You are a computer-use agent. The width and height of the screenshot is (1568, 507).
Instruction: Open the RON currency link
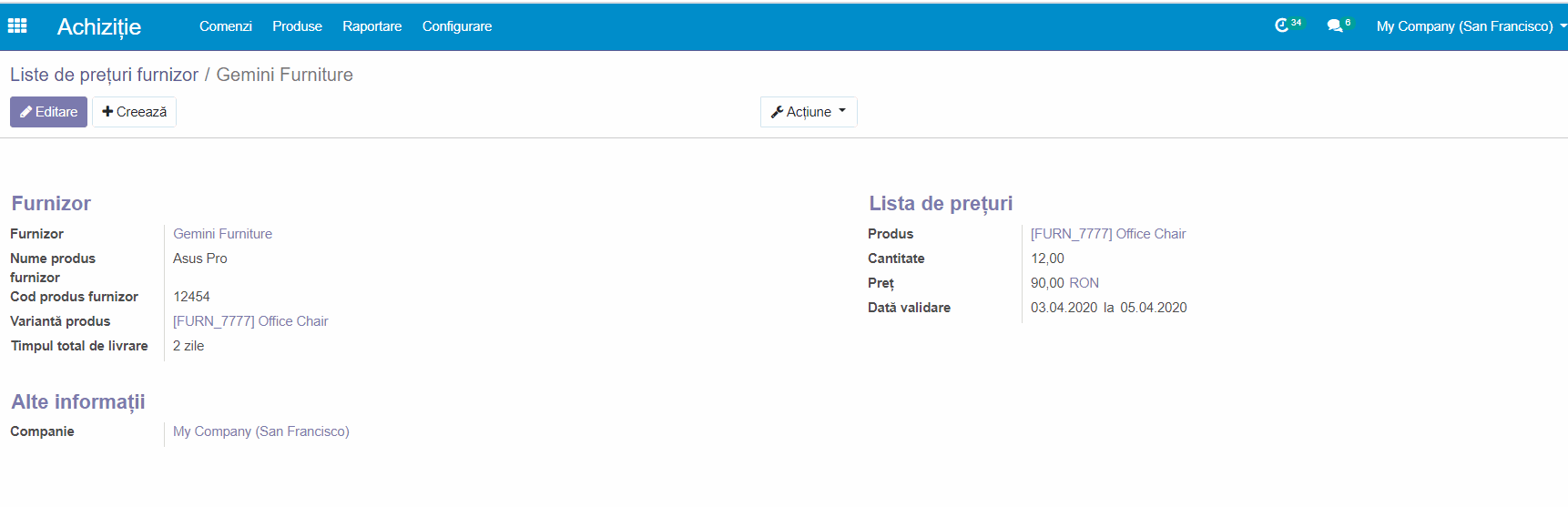(1084, 283)
